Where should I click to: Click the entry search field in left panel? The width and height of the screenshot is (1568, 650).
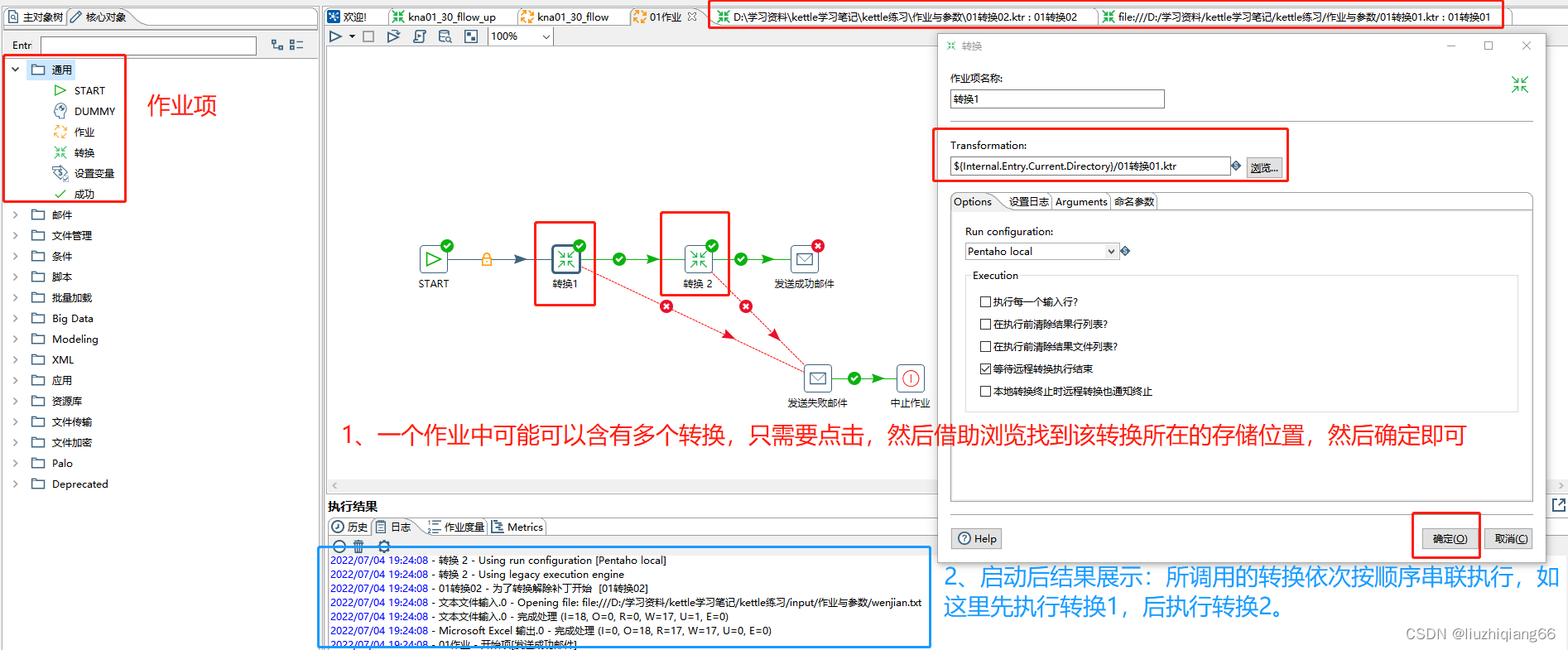(149, 46)
